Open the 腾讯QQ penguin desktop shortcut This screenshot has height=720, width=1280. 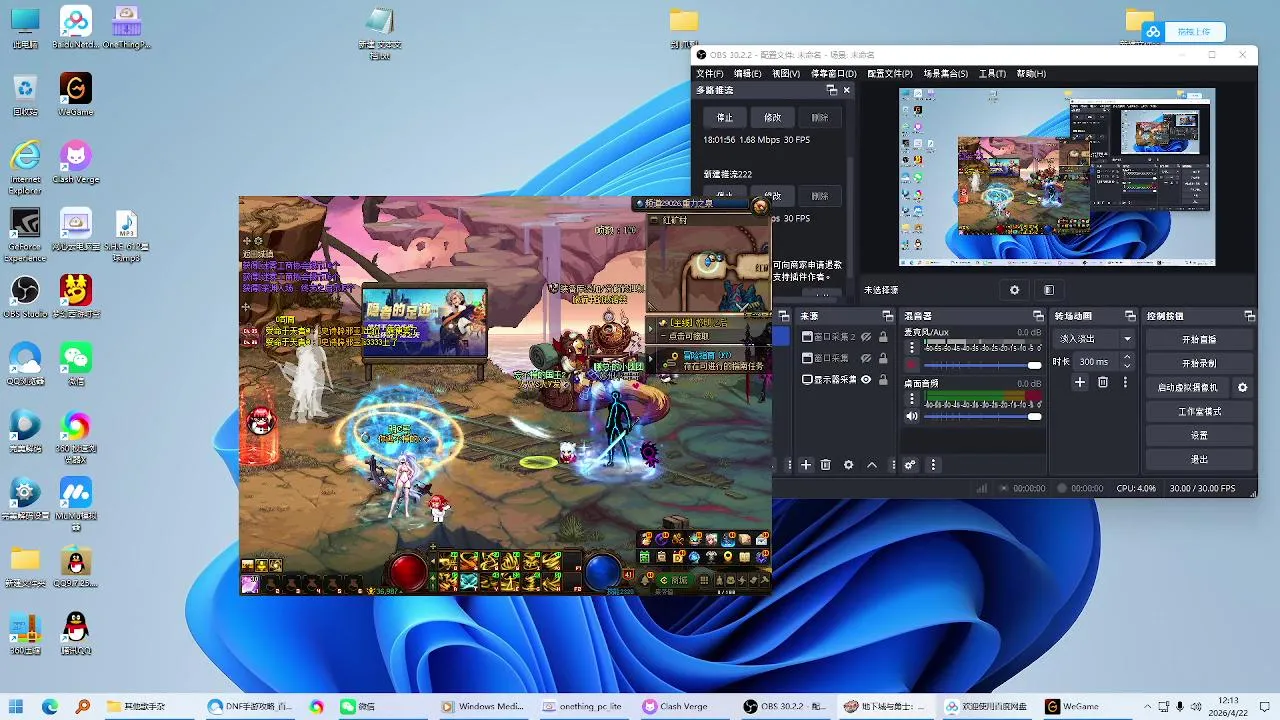[76, 634]
